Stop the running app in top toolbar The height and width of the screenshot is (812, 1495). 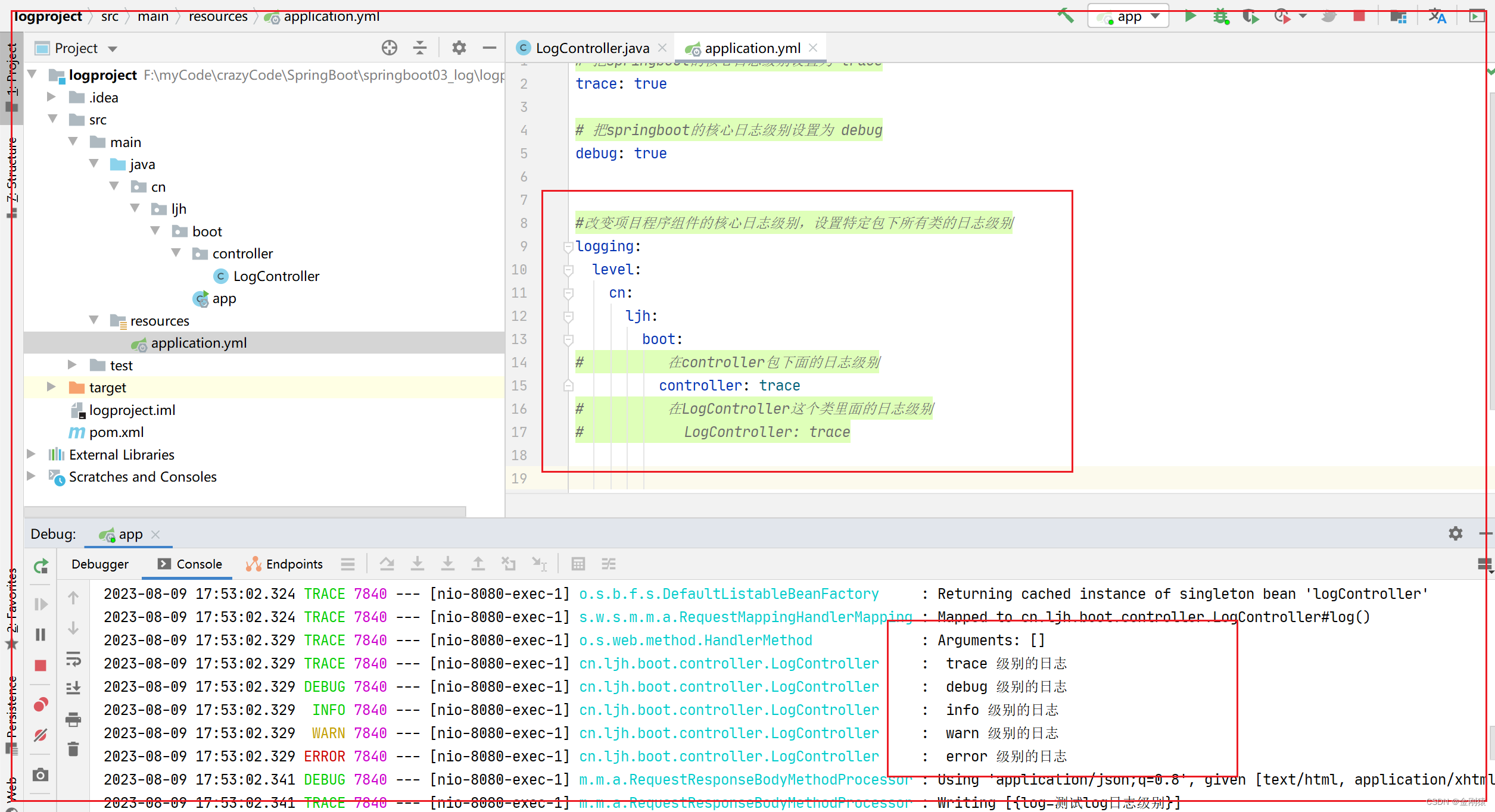[1359, 16]
